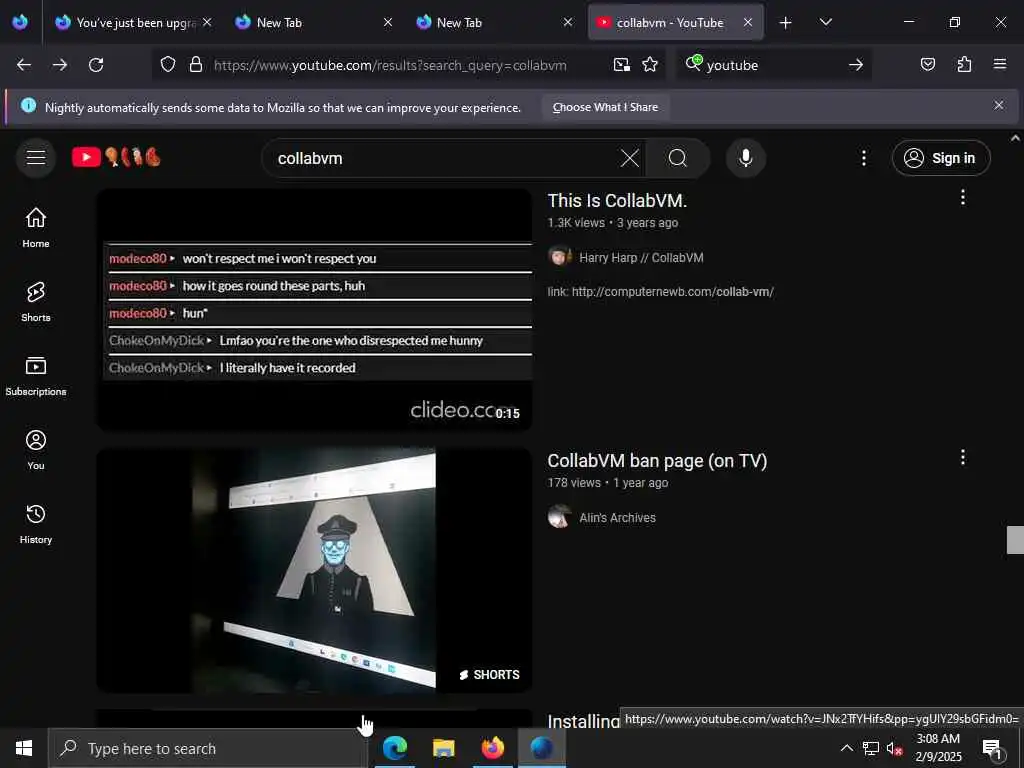Show hidden system tray icons
Image resolution: width=1024 pixels, height=768 pixels.
846,748
